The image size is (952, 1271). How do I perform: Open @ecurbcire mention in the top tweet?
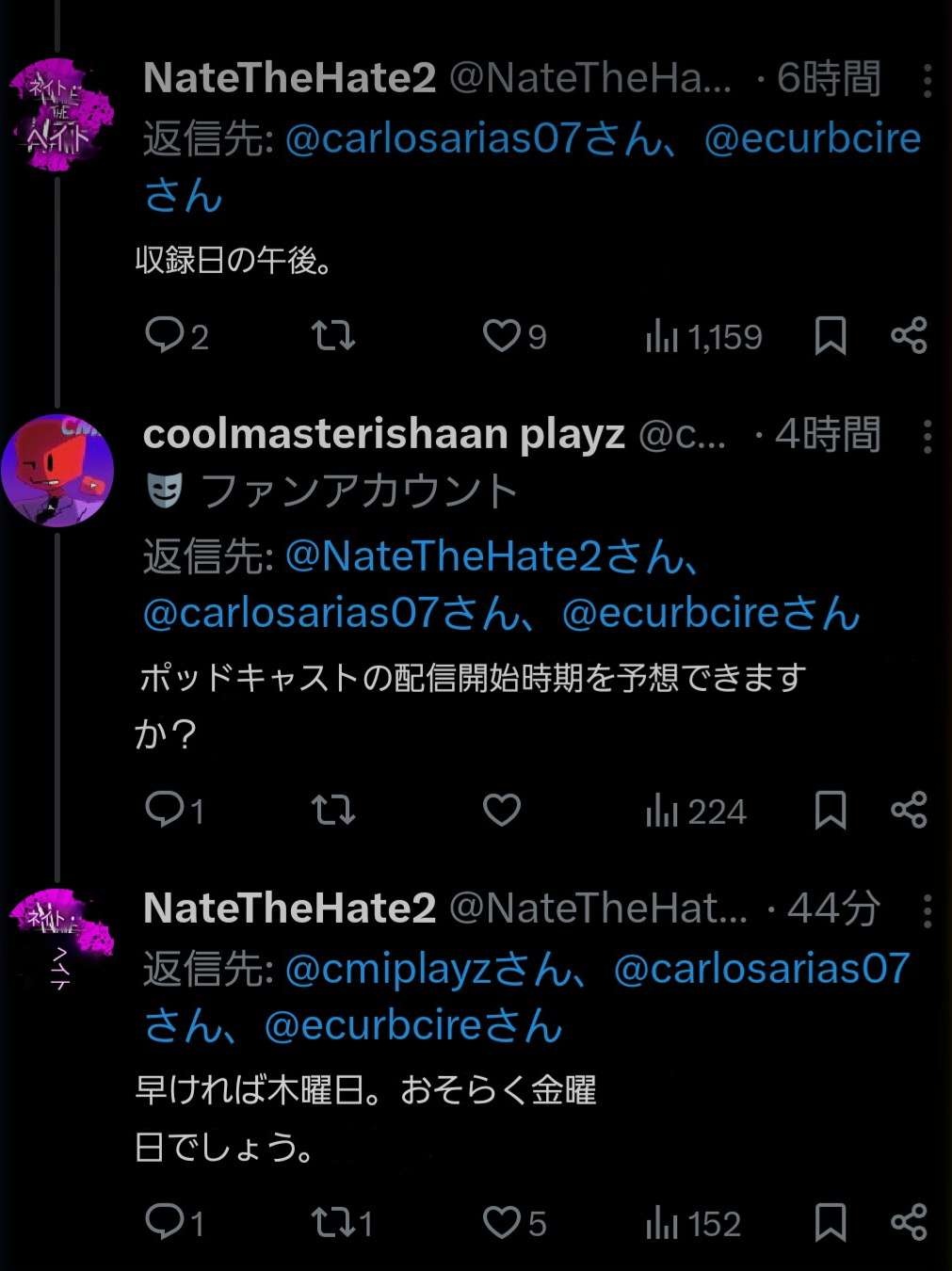(x=812, y=138)
